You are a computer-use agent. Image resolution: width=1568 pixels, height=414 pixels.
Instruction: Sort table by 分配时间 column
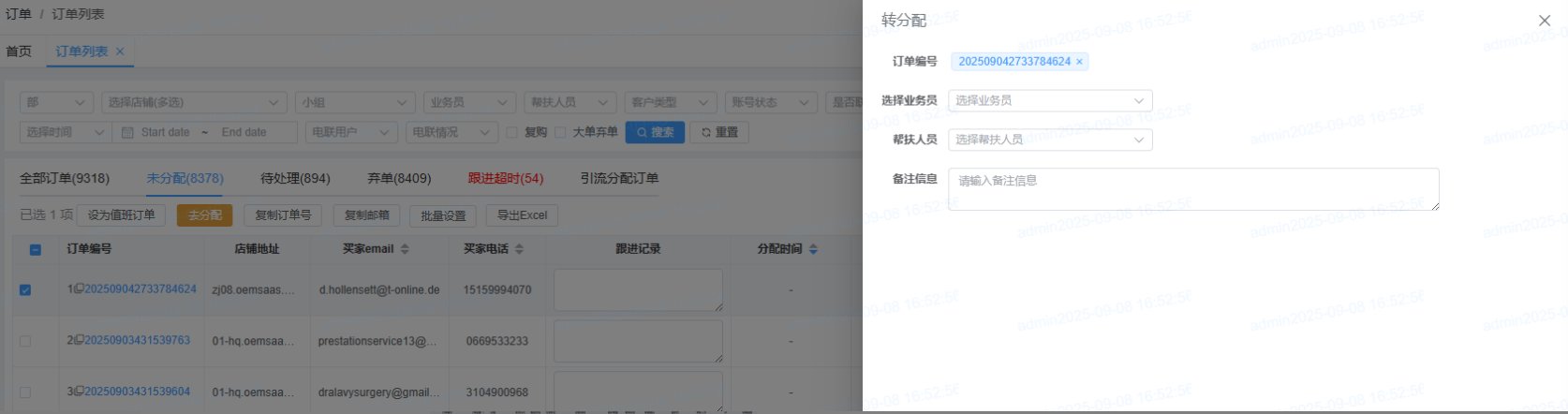tap(813, 249)
